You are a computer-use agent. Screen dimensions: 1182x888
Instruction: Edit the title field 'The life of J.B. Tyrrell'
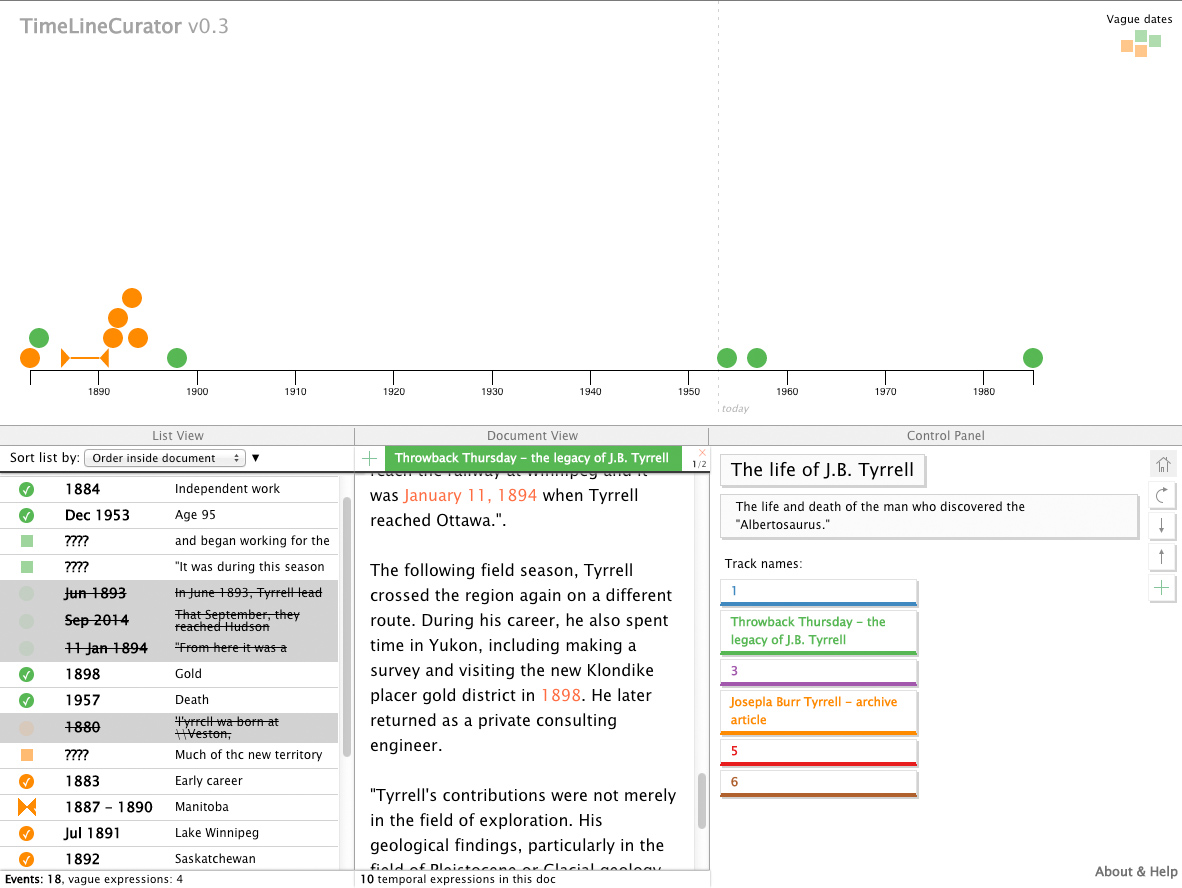[823, 470]
